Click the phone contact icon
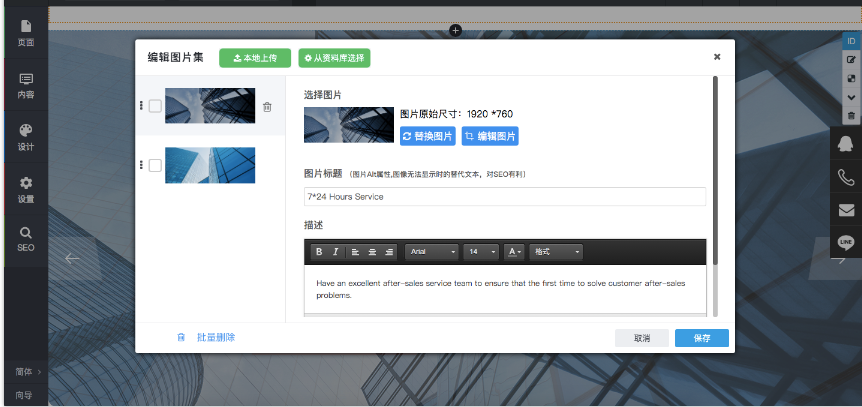 (845, 177)
